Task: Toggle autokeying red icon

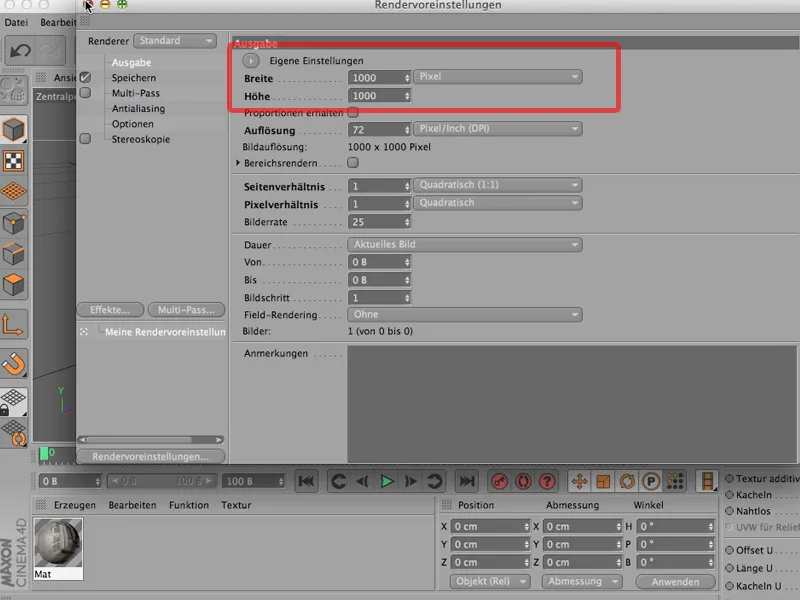Action: click(x=523, y=481)
